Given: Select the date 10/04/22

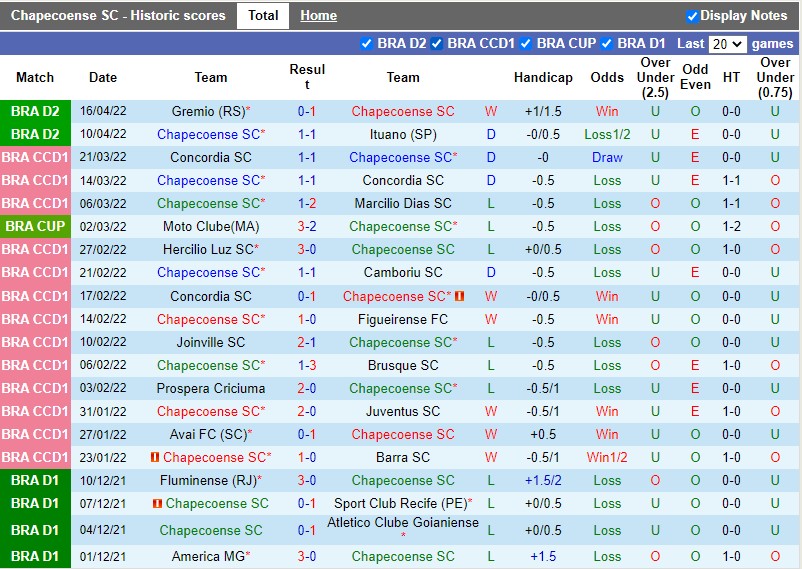Looking at the screenshot, I should 103,135.
